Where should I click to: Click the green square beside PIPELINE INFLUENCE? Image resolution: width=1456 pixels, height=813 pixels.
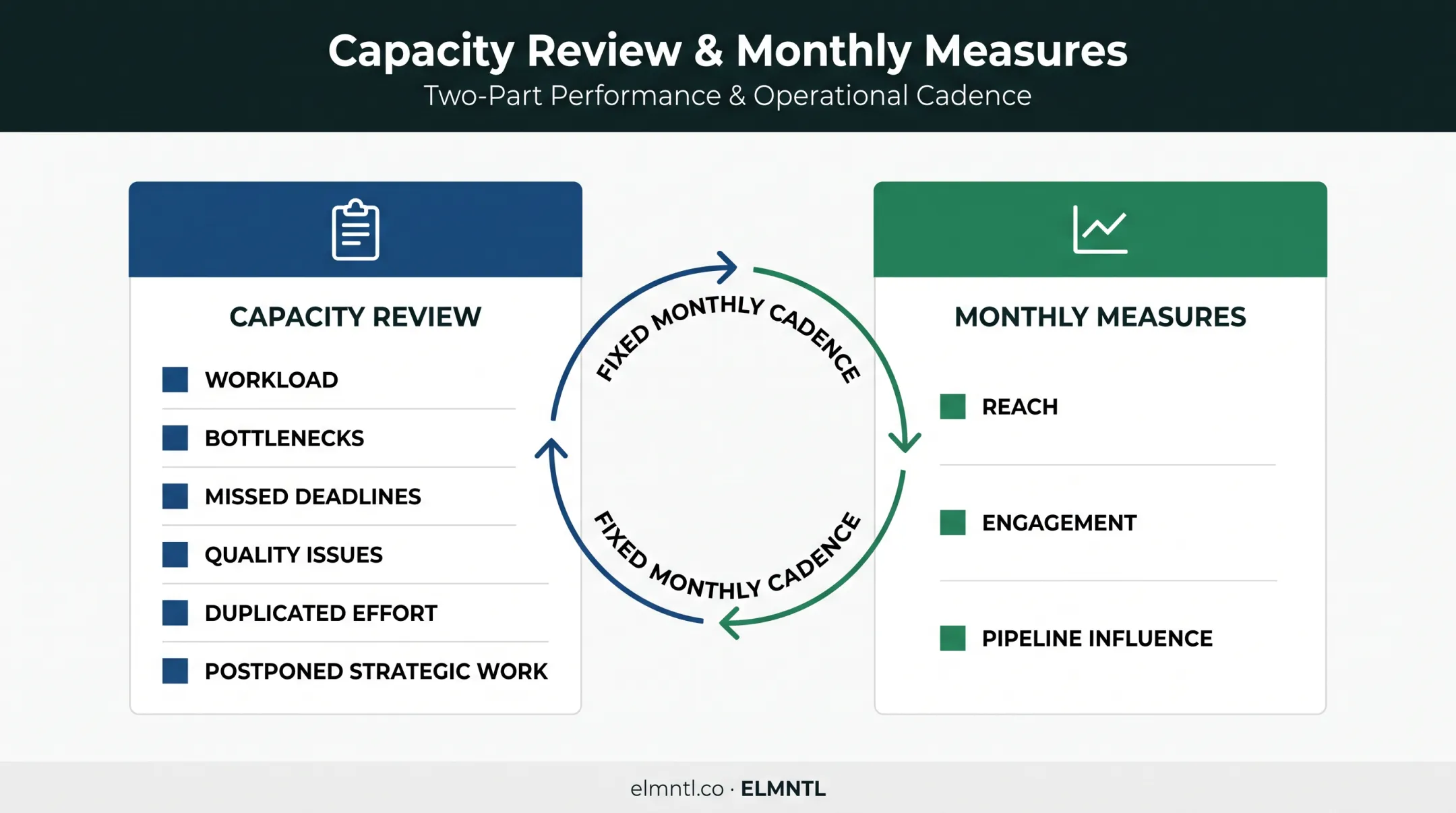tap(952, 638)
